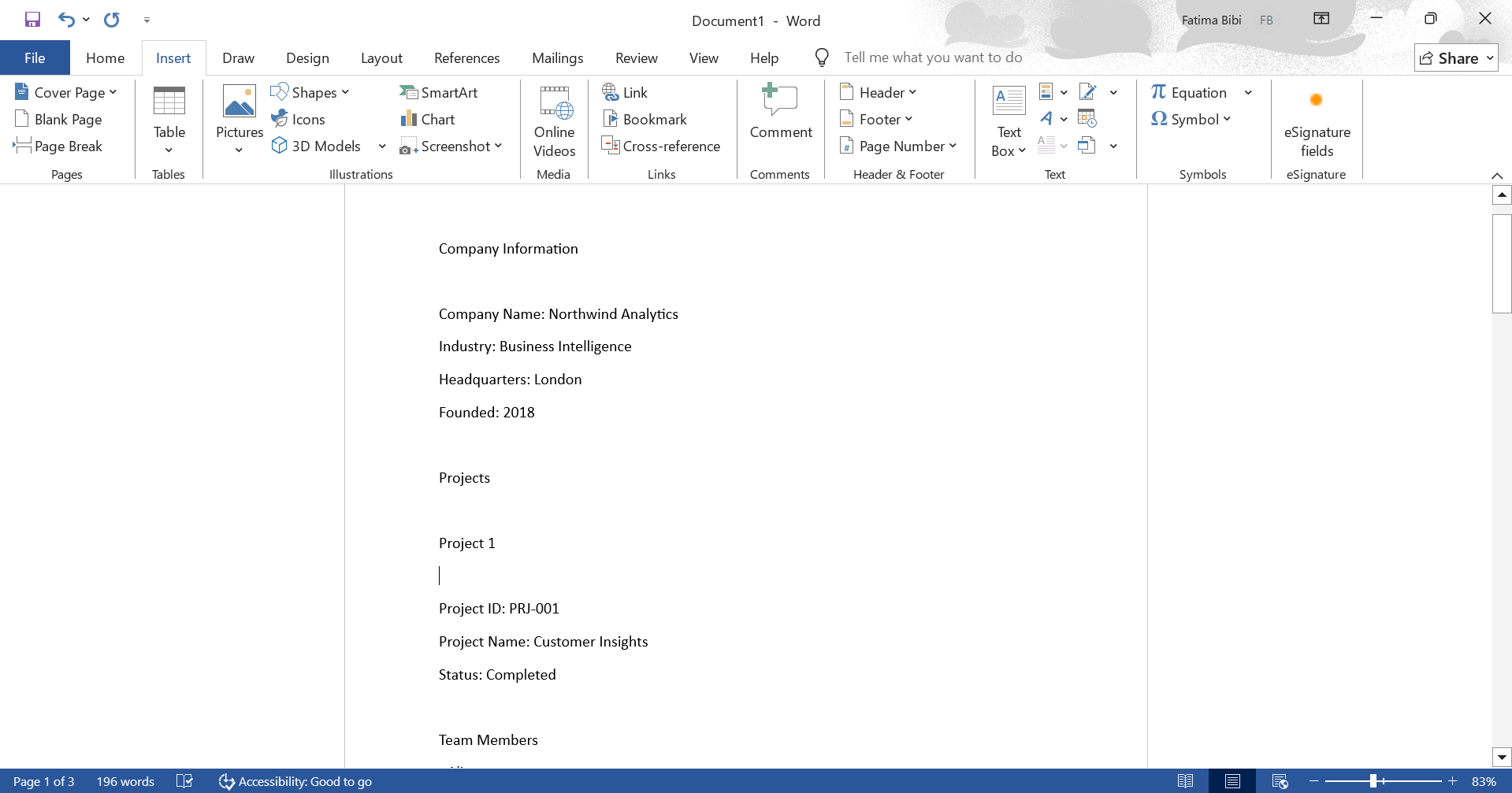Image resolution: width=1512 pixels, height=793 pixels.
Task: Click the eSignature fields button
Action: tap(1317, 122)
